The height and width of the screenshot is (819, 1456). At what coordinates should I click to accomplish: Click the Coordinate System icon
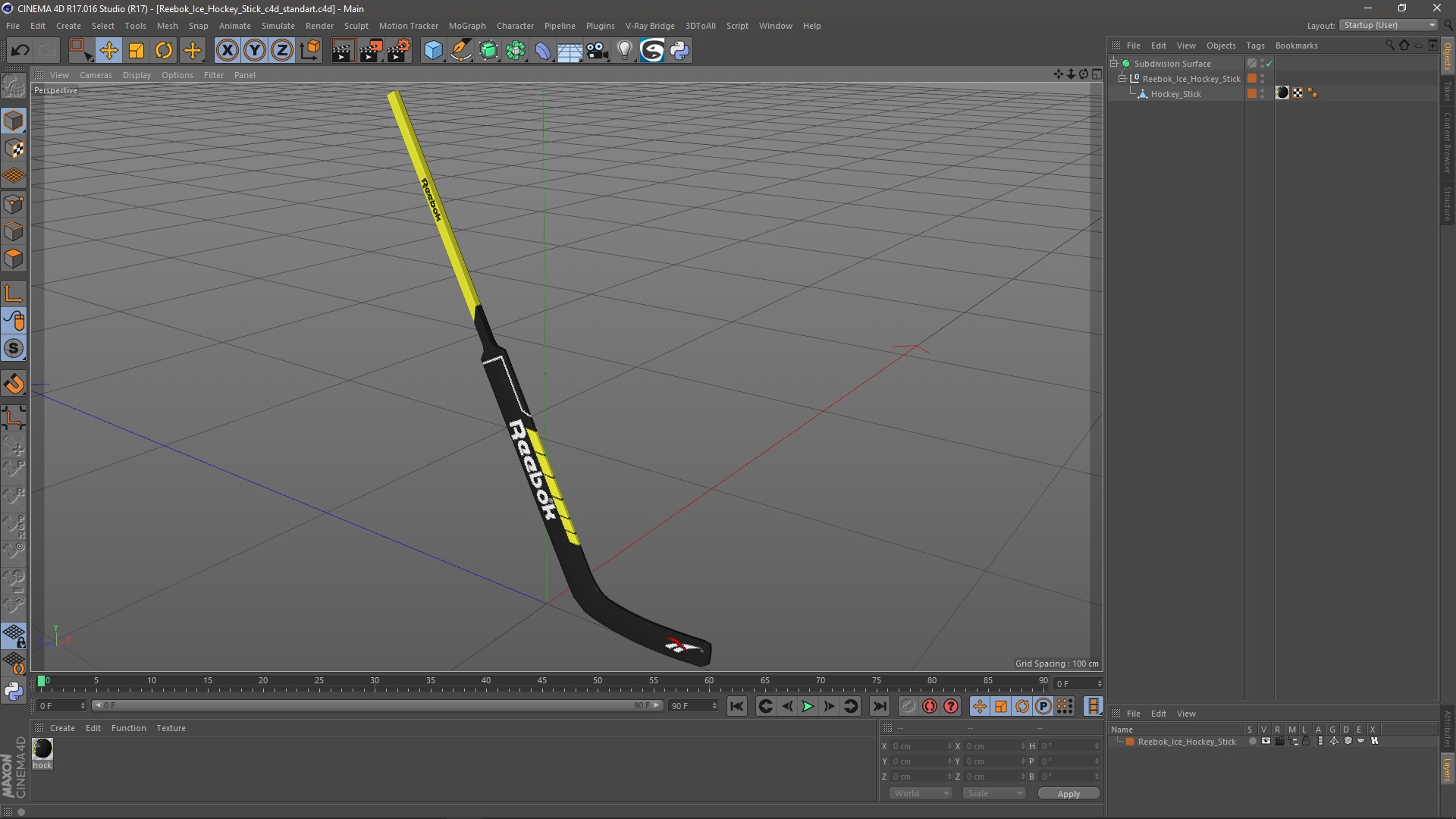pos(310,51)
